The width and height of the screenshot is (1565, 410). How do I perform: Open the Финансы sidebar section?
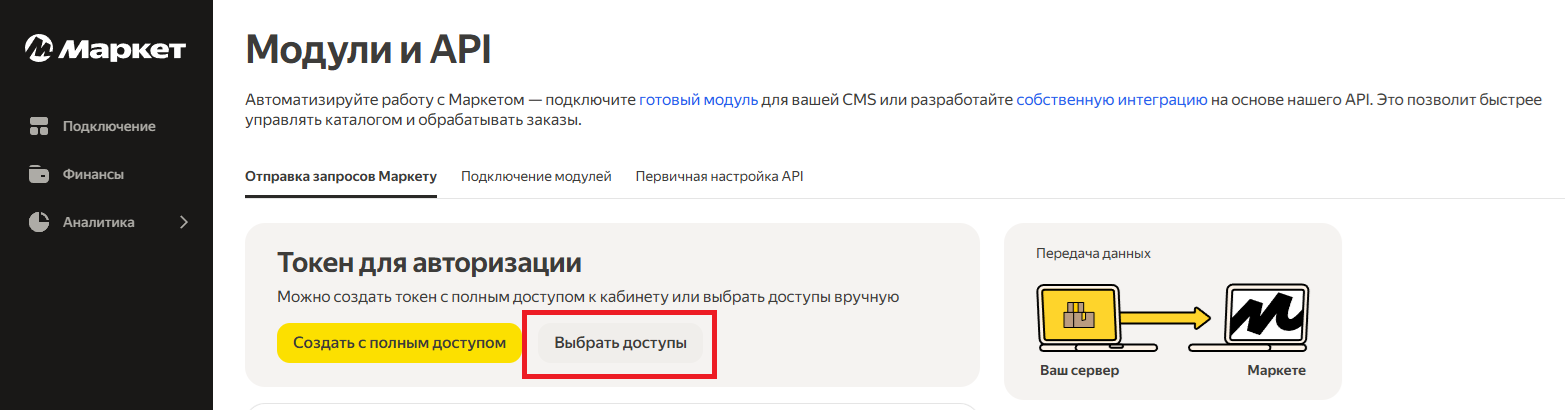(93, 174)
